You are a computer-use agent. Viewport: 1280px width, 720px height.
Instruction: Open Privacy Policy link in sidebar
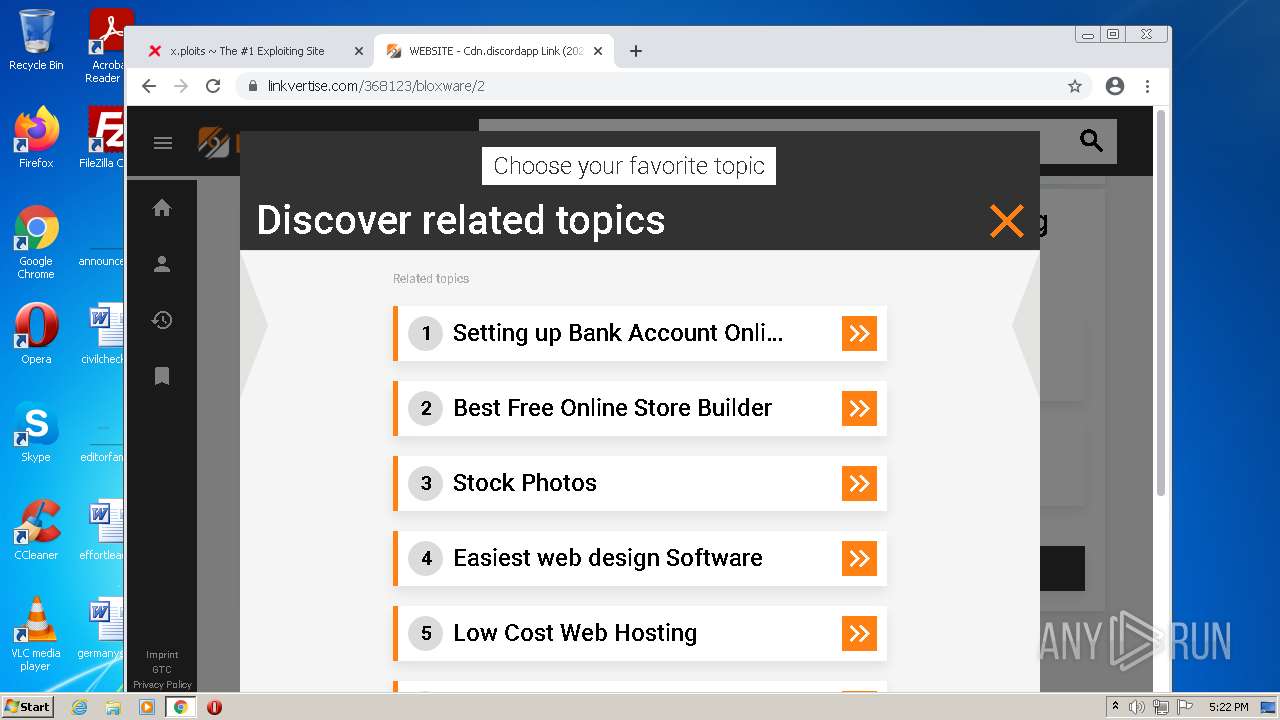point(162,685)
